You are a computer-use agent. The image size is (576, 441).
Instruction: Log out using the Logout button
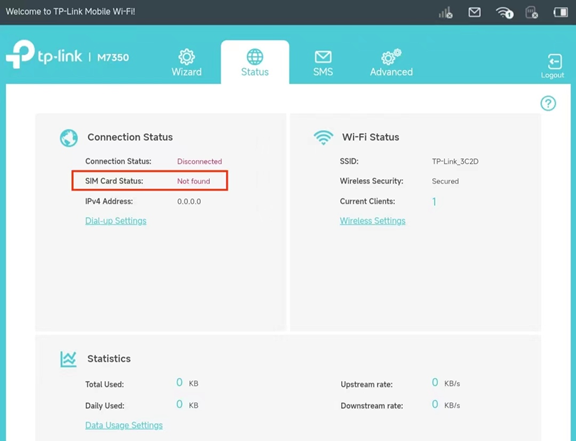click(x=552, y=66)
